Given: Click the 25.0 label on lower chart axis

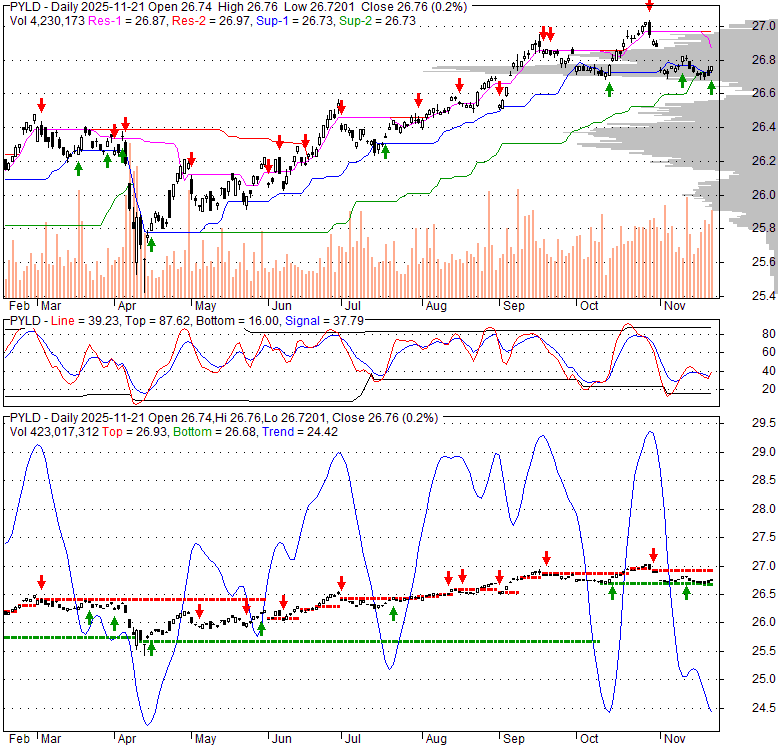Looking at the screenshot, I should tap(764, 679).
